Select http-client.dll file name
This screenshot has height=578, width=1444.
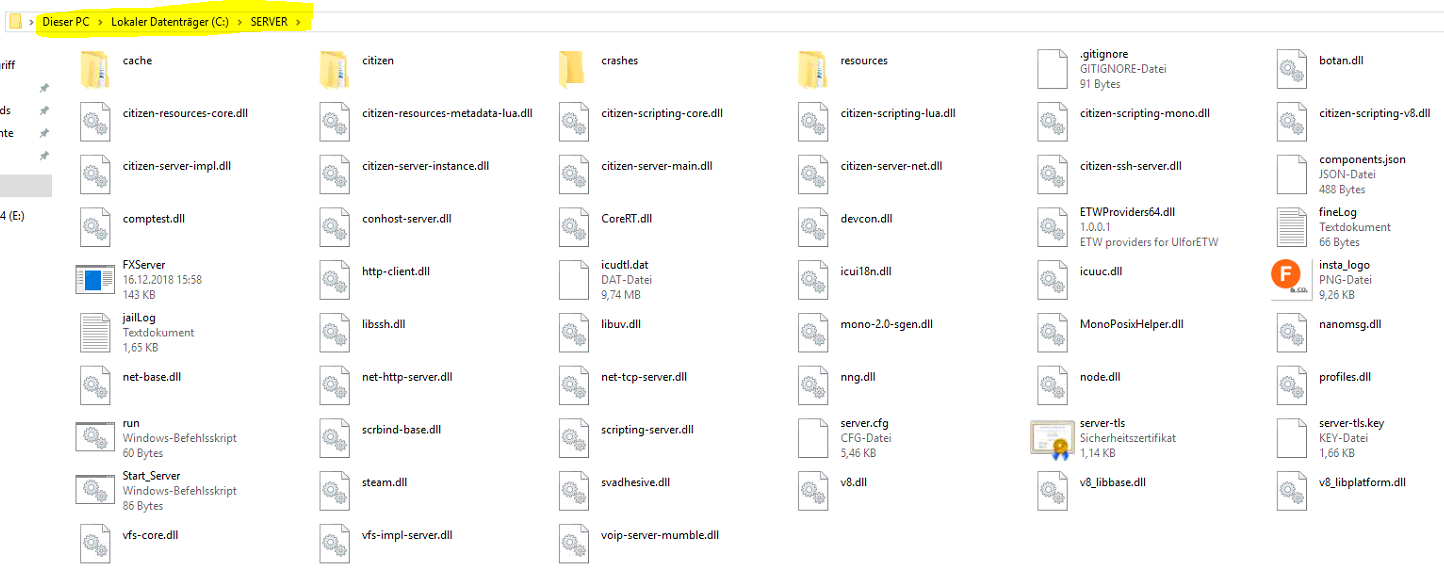(x=396, y=271)
